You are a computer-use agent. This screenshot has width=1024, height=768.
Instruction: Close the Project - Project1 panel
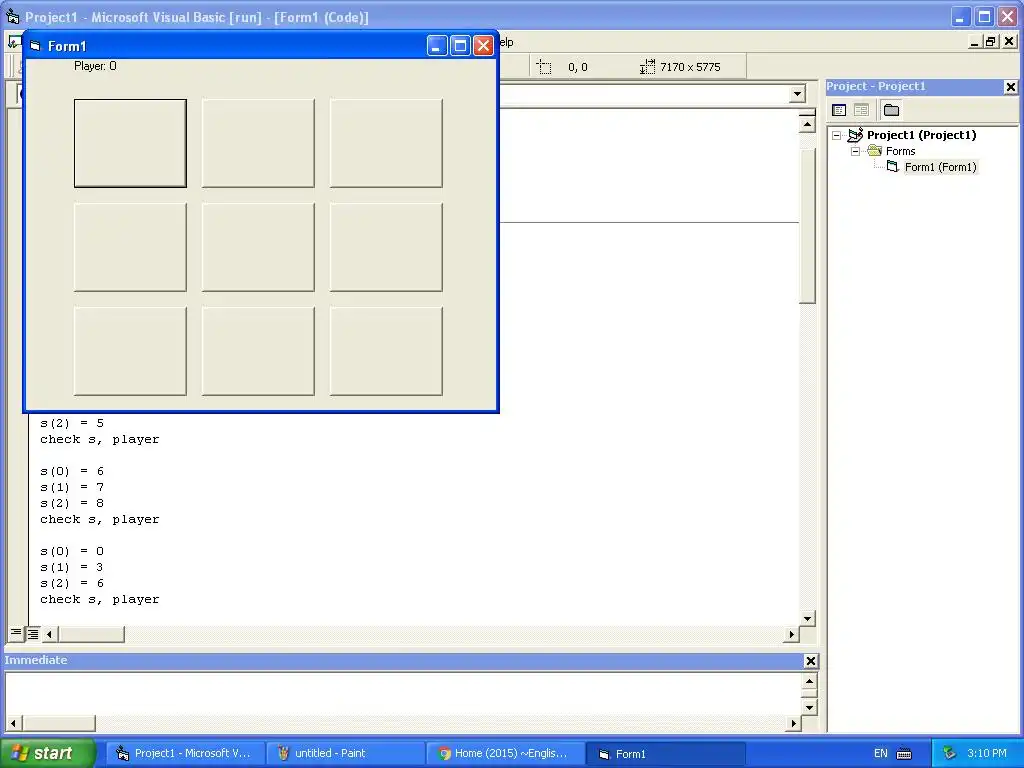tap(1010, 87)
